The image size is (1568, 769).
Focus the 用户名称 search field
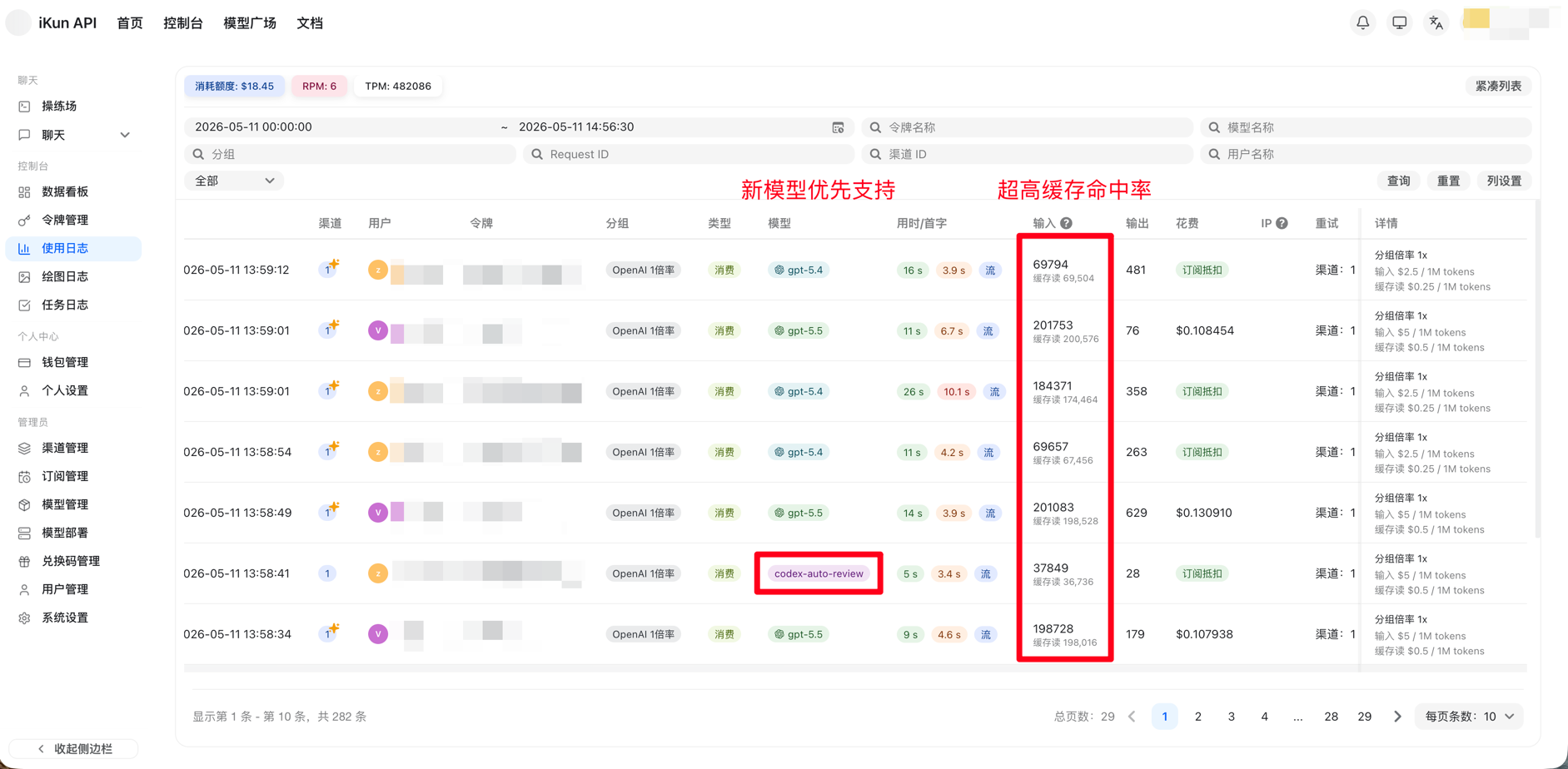(x=1366, y=154)
